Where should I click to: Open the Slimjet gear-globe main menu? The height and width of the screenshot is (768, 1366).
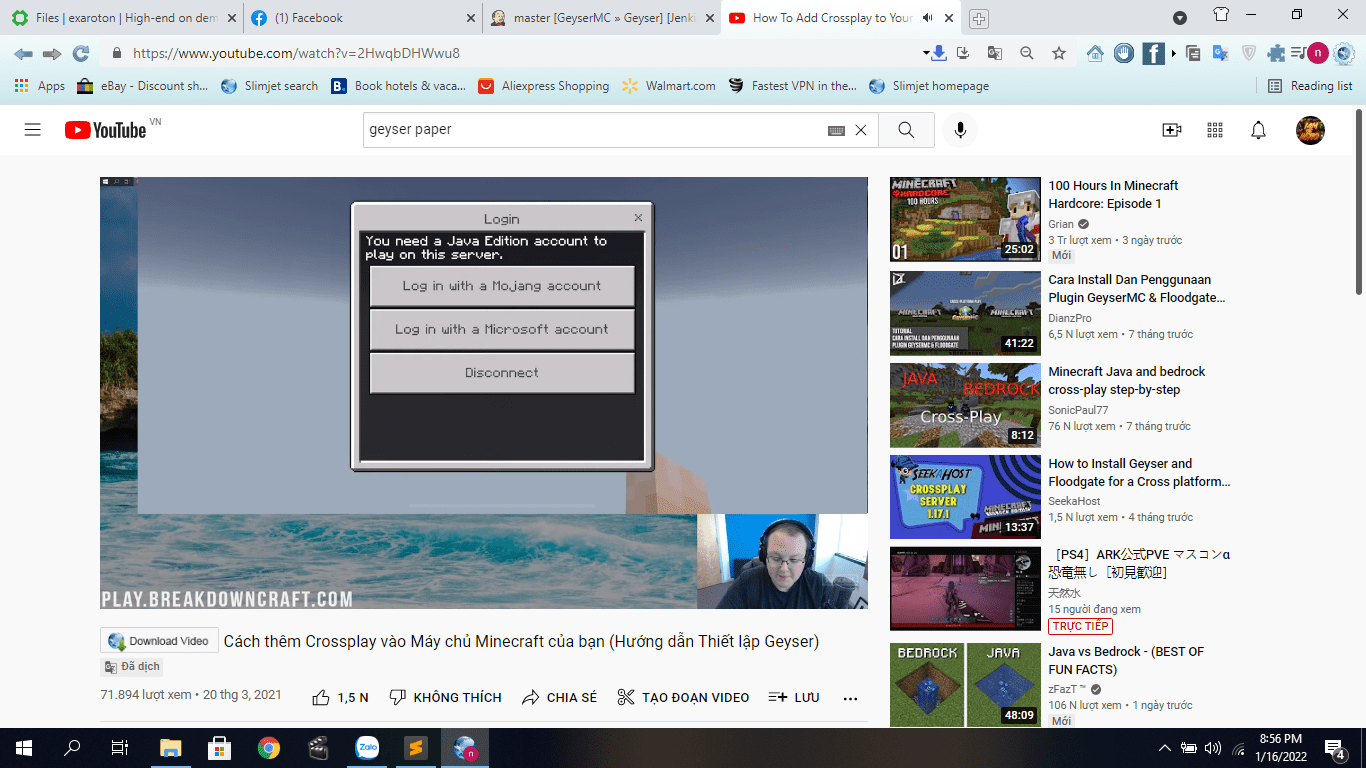pos(1344,53)
